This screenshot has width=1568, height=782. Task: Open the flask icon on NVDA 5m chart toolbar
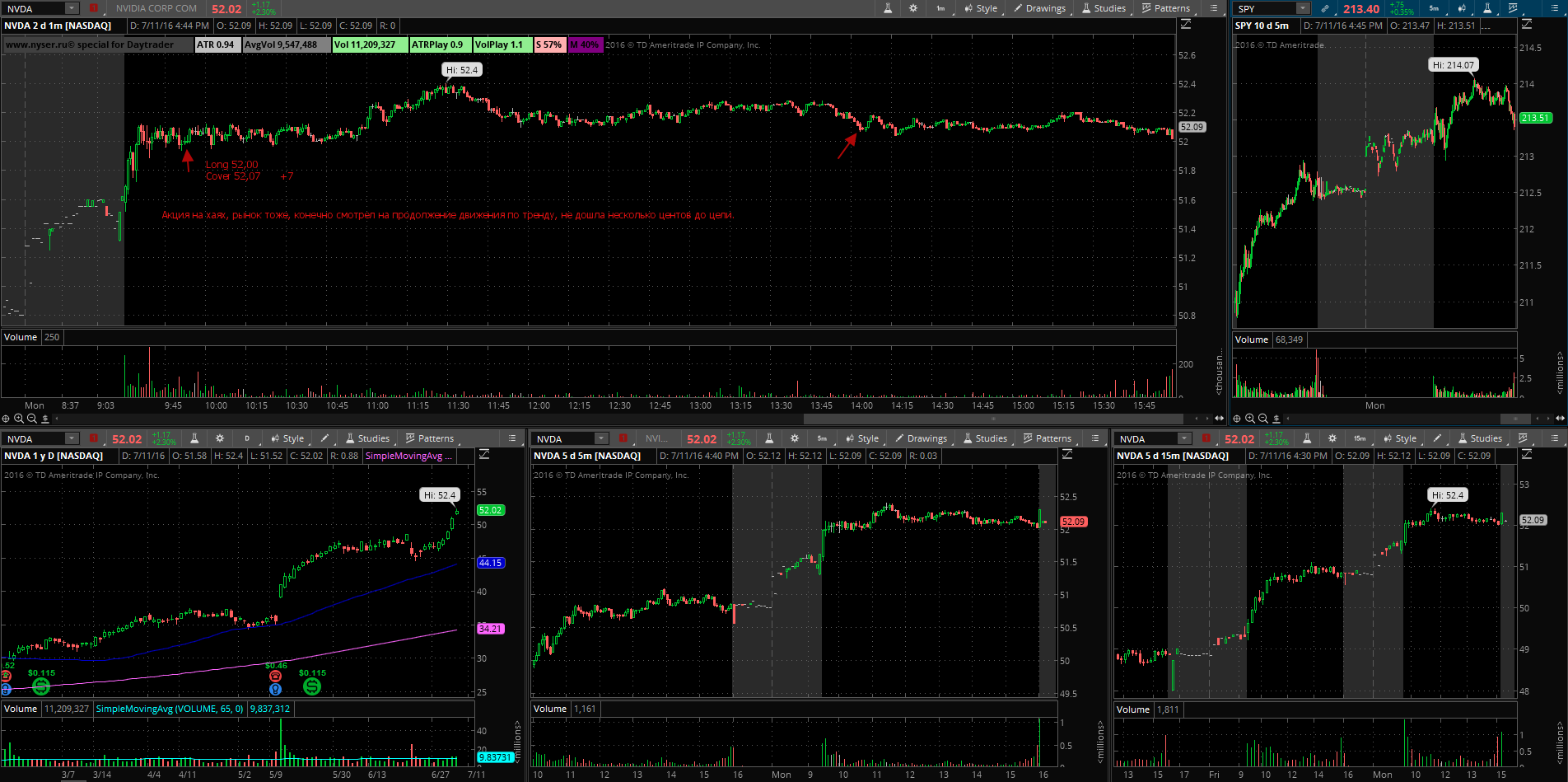[x=769, y=438]
